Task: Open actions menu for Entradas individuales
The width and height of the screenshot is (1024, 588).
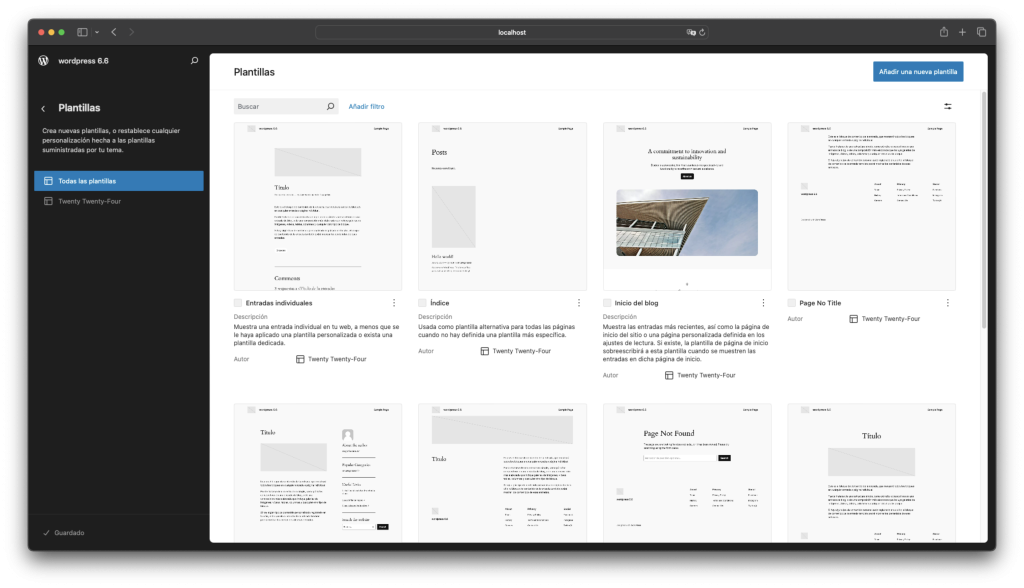Action: (x=394, y=303)
